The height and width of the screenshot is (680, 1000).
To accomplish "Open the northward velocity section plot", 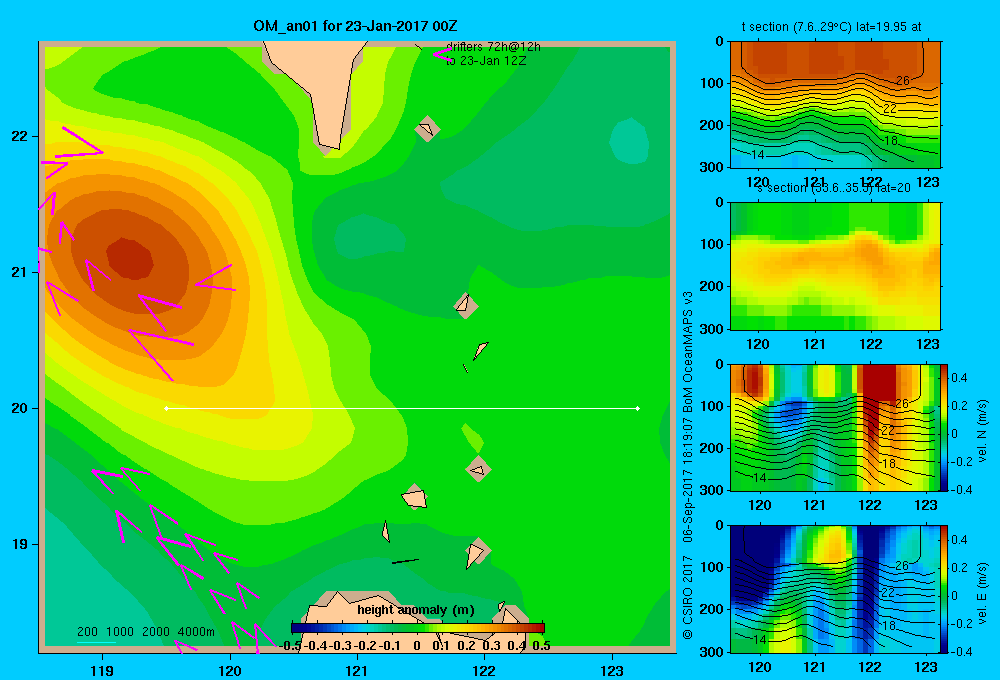I will click(x=835, y=427).
